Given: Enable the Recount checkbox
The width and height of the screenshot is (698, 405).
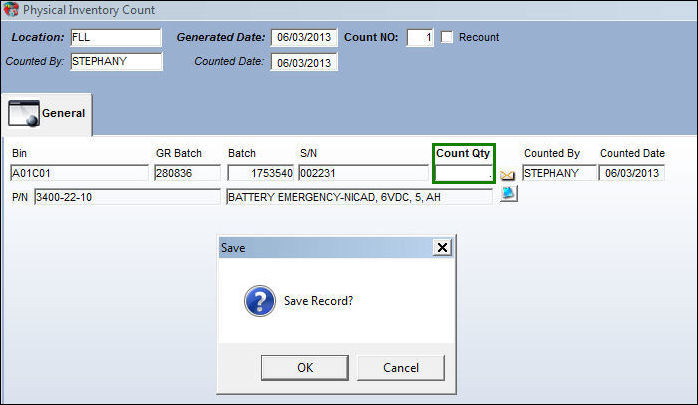Looking at the screenshot, I should click(x=446, y=37).
